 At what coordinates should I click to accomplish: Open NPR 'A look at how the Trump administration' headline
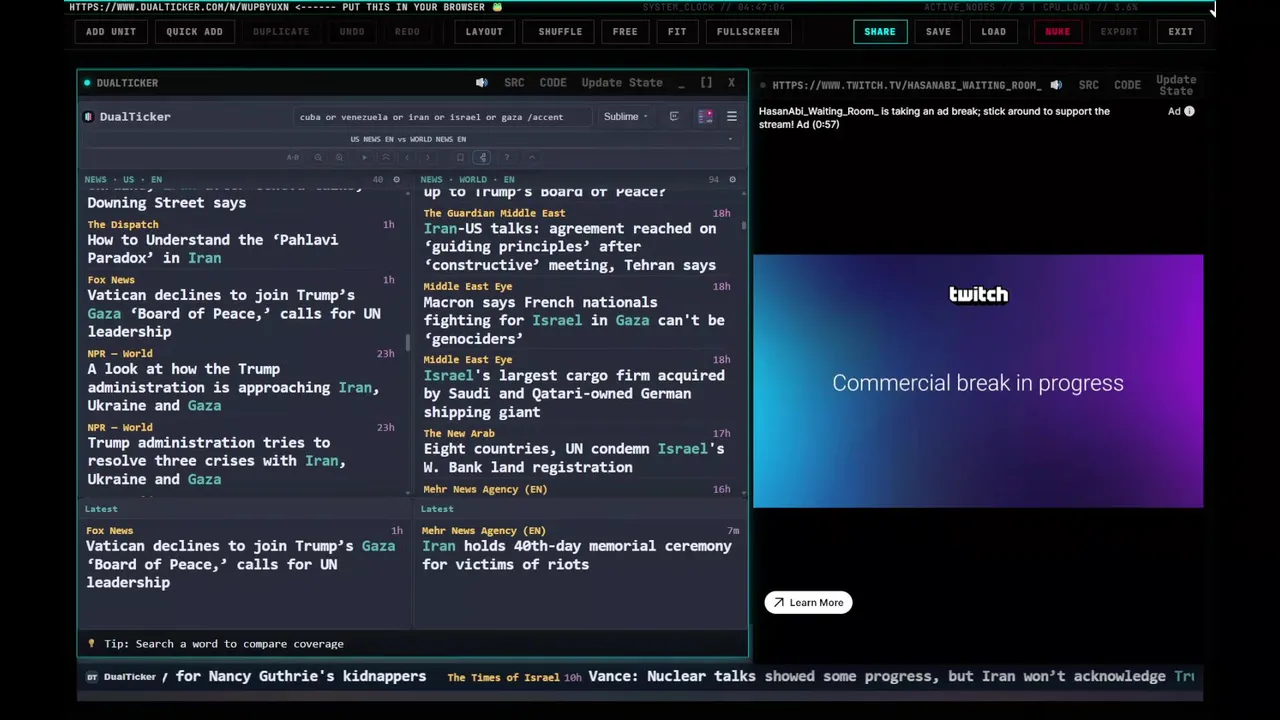click(x=233, y=387)
